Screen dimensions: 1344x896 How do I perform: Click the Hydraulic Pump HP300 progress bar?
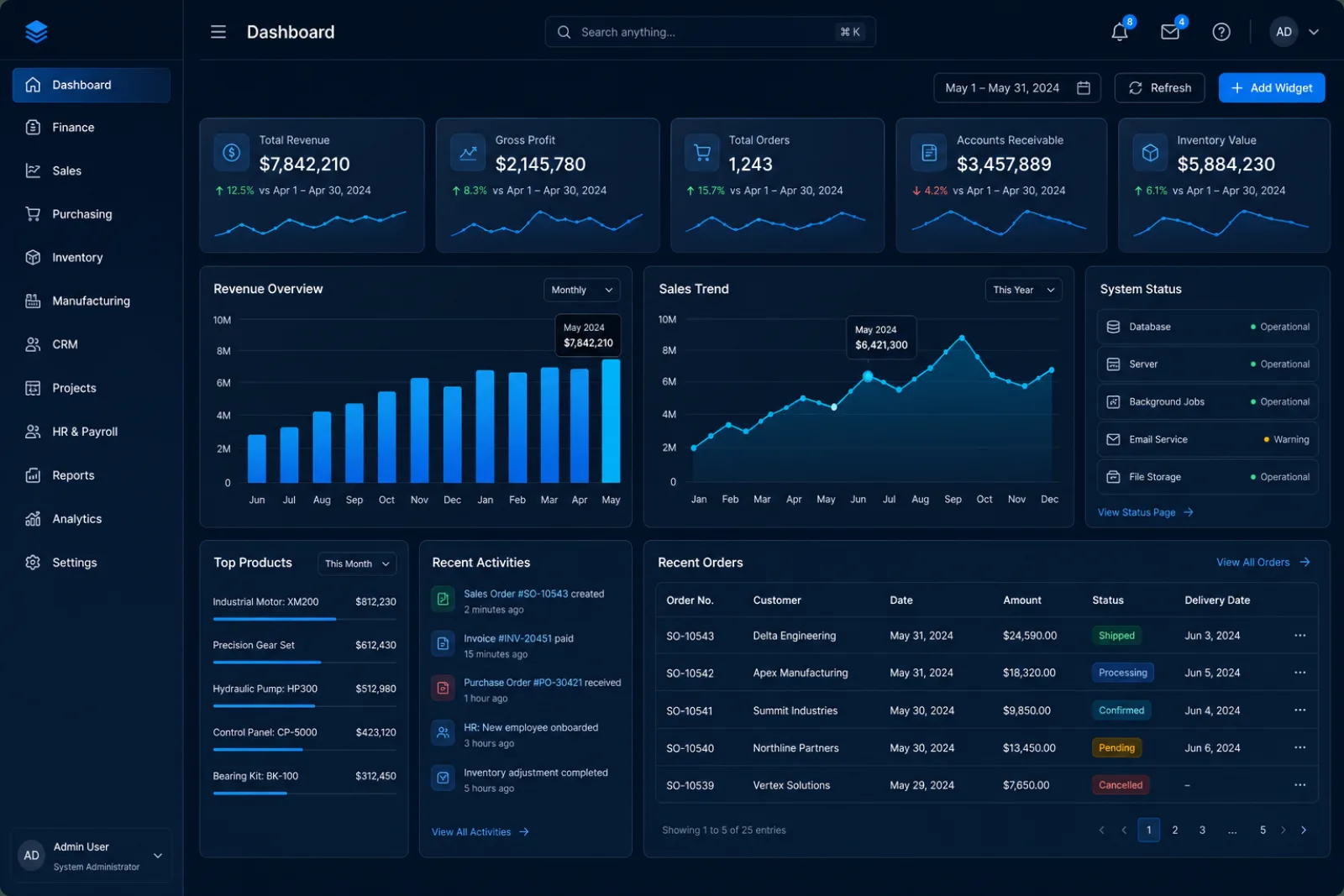[304, 706]
